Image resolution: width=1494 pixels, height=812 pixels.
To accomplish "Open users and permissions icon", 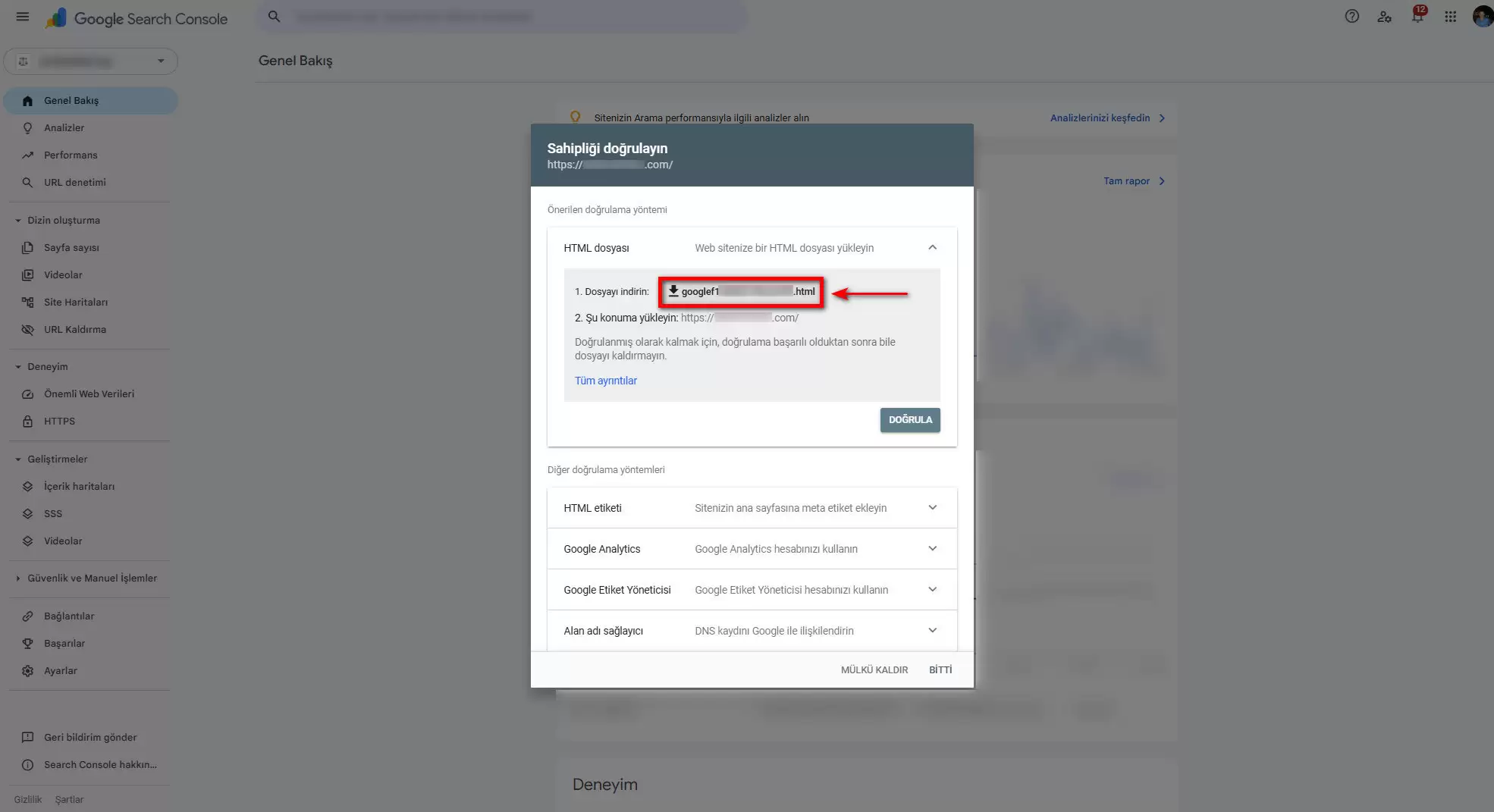I will click(x=1384, y=17).
